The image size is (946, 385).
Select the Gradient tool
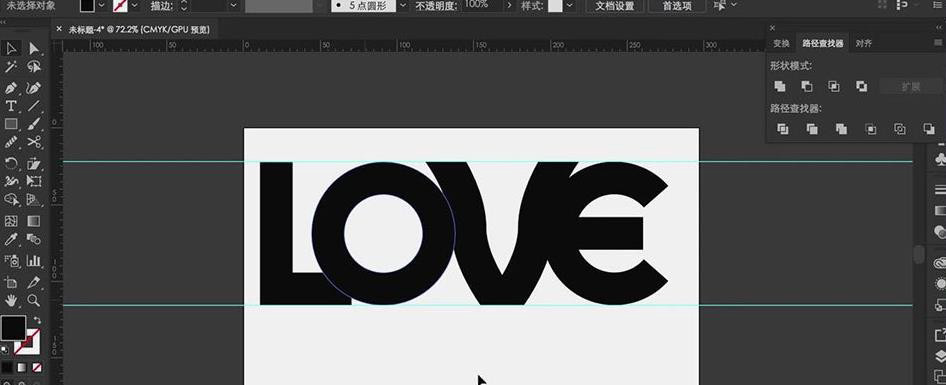(x=34, y=221)
